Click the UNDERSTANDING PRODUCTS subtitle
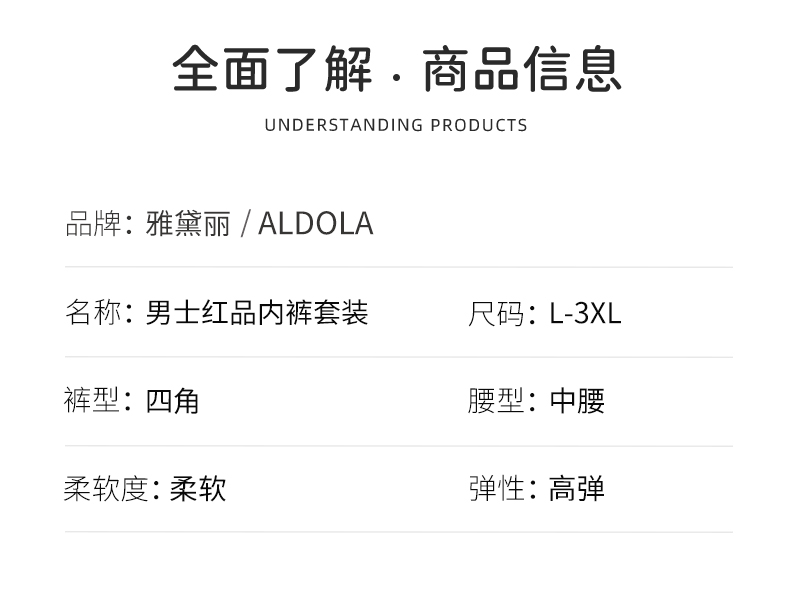Screen dimensions: 790x602 tap(396, 125)
